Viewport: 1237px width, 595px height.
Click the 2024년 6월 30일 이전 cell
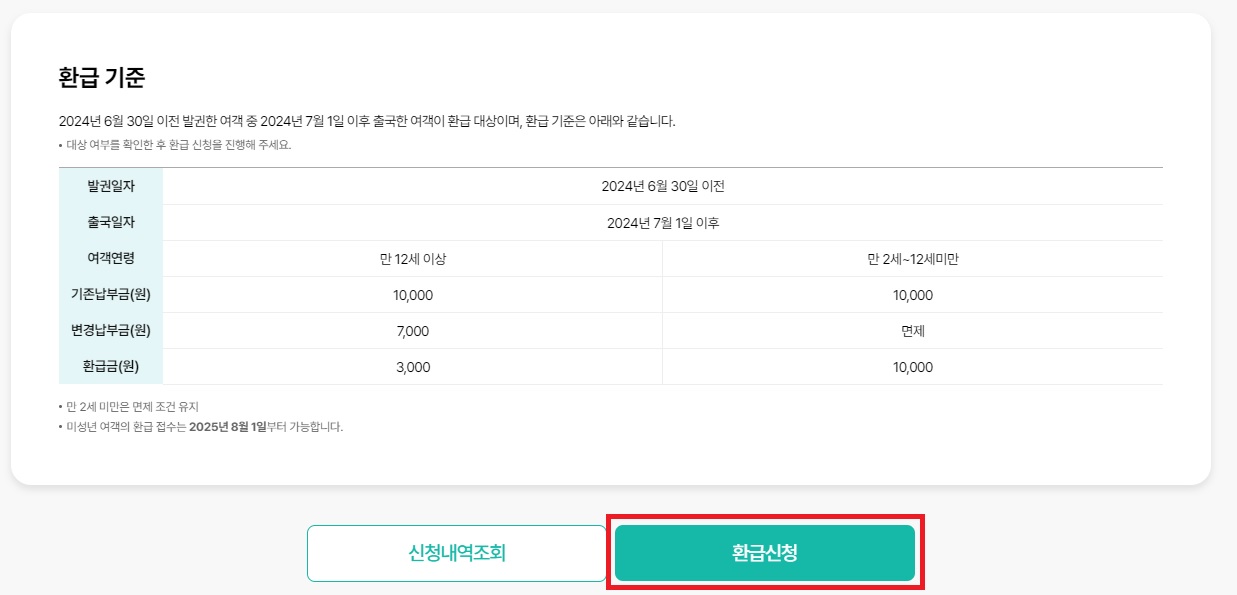(662, 186)
